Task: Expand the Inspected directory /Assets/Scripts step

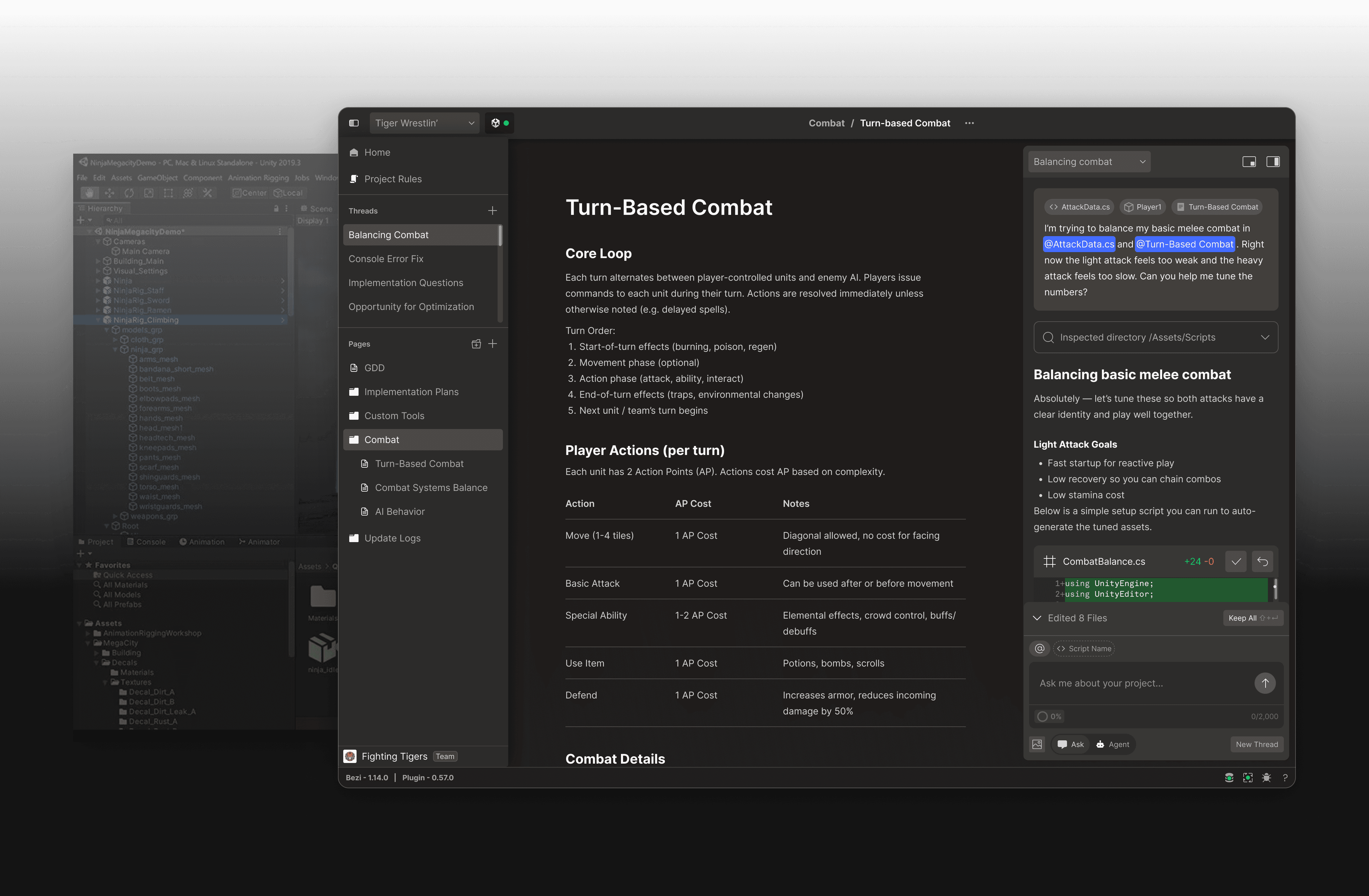Action: 1264,338
